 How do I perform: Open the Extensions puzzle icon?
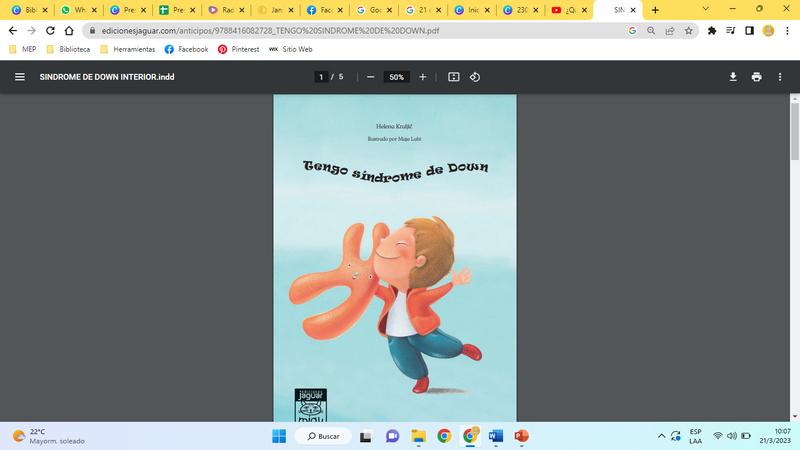click(712, 31)
